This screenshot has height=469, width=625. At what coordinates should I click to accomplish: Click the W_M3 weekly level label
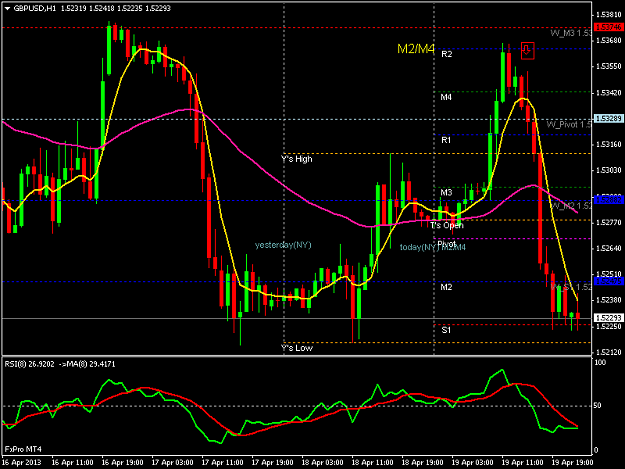[571, 33]
